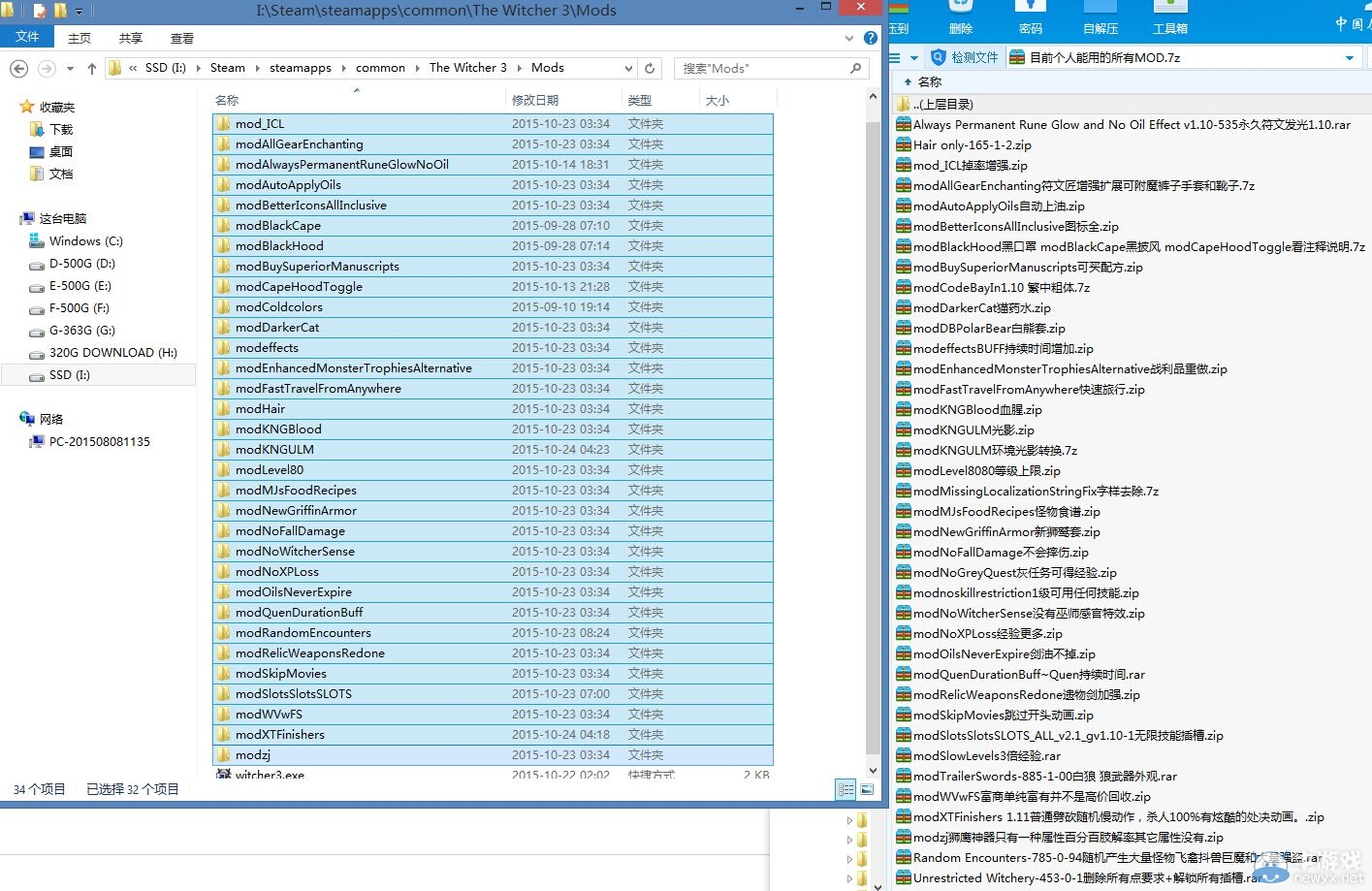Select Hair only-165-1-2.zip in archiver
This screenshot has width=1372, height=891.
(964, 144)
